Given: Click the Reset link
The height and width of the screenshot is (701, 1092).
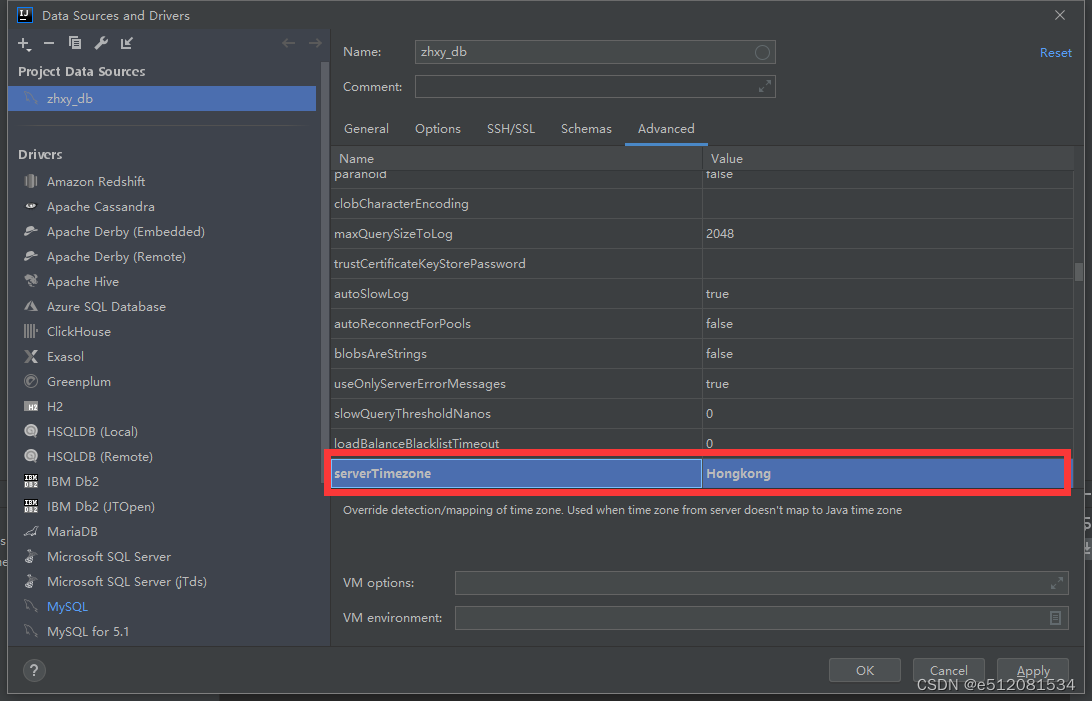Looking at the screenshot, I should [x=1056, y=52].
